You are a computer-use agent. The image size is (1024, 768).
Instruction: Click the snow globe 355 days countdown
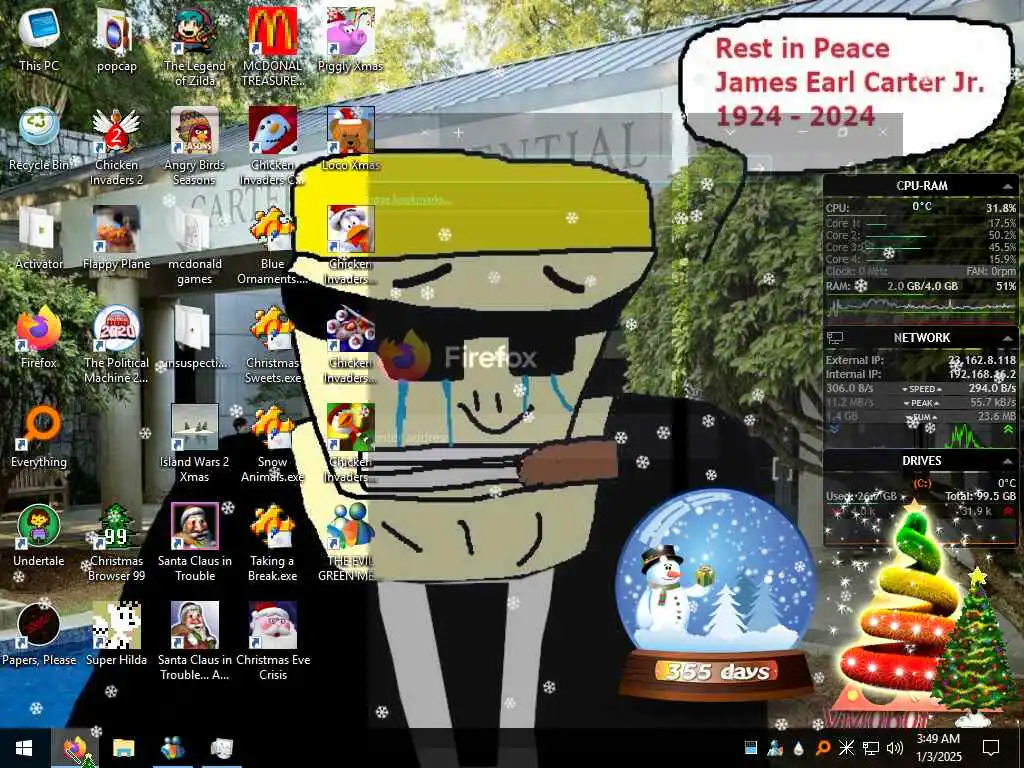[716, 594]
